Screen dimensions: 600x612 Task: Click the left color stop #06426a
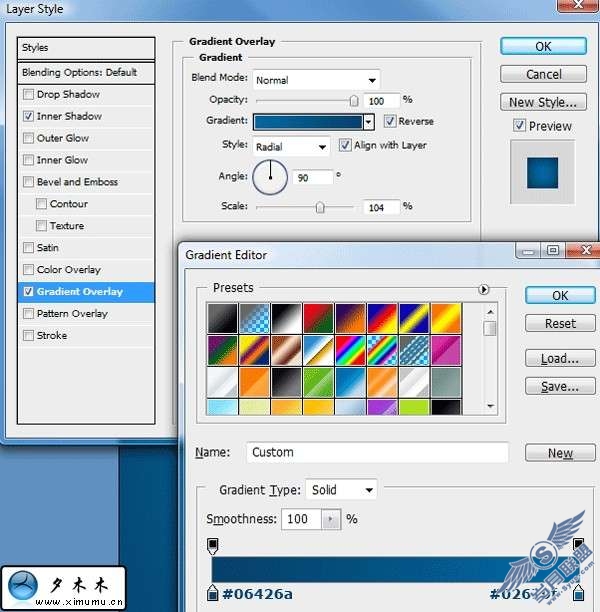click(212, 592)
